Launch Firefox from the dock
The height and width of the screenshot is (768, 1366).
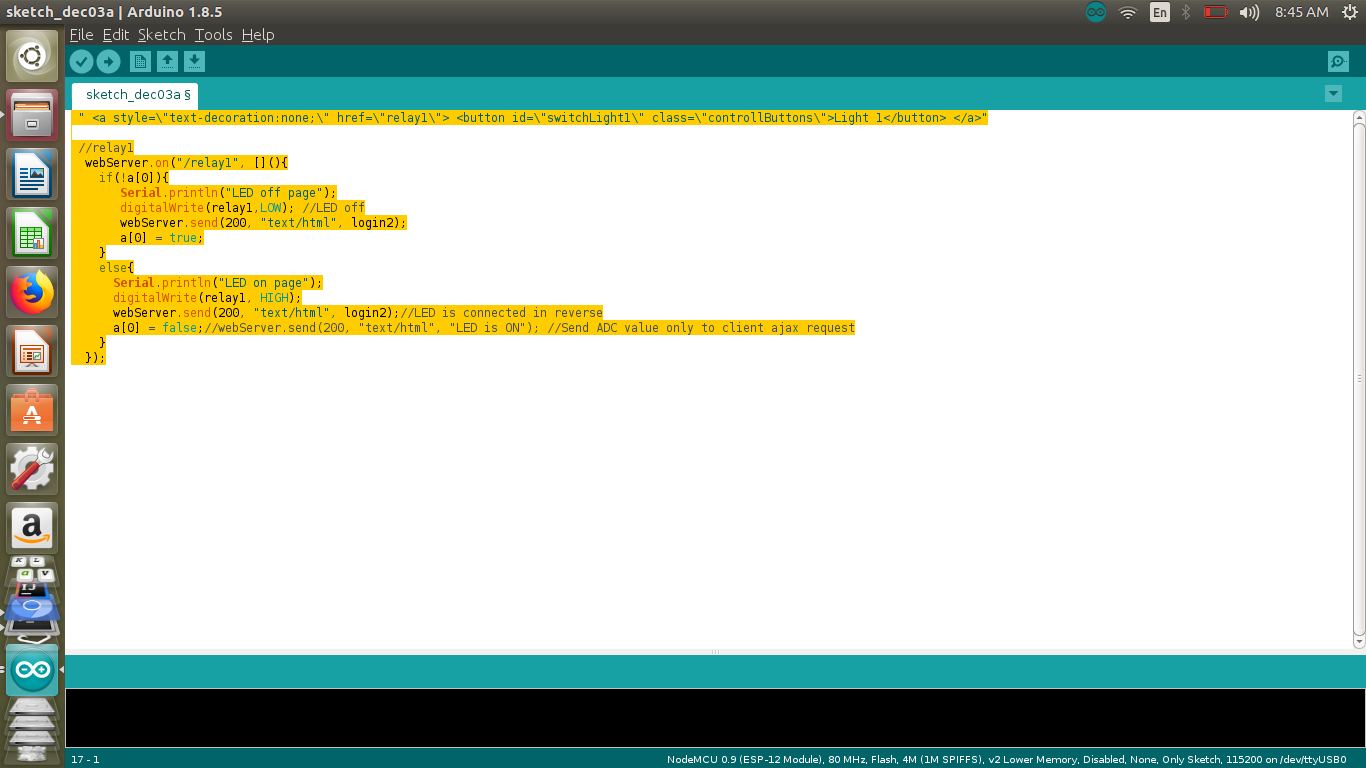tap(32, 292)
